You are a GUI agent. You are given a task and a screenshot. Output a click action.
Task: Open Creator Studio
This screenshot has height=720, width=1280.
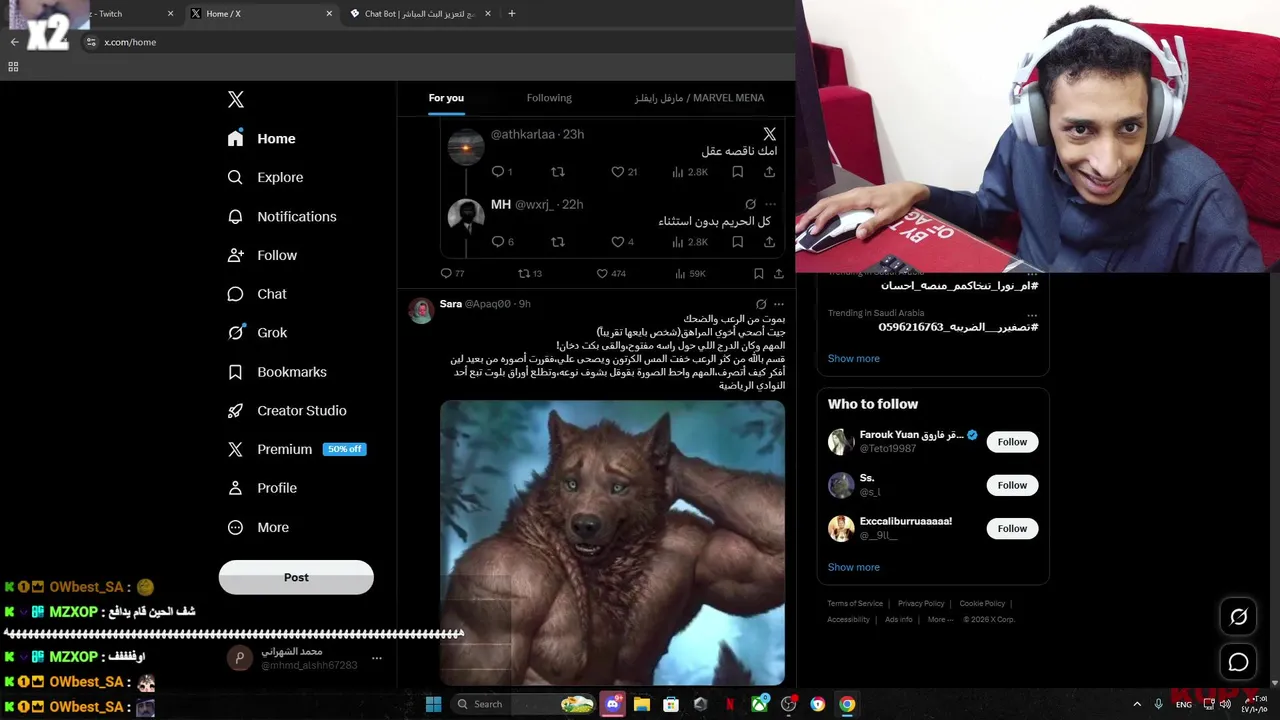pyautogui.click(x=287, y=411)
